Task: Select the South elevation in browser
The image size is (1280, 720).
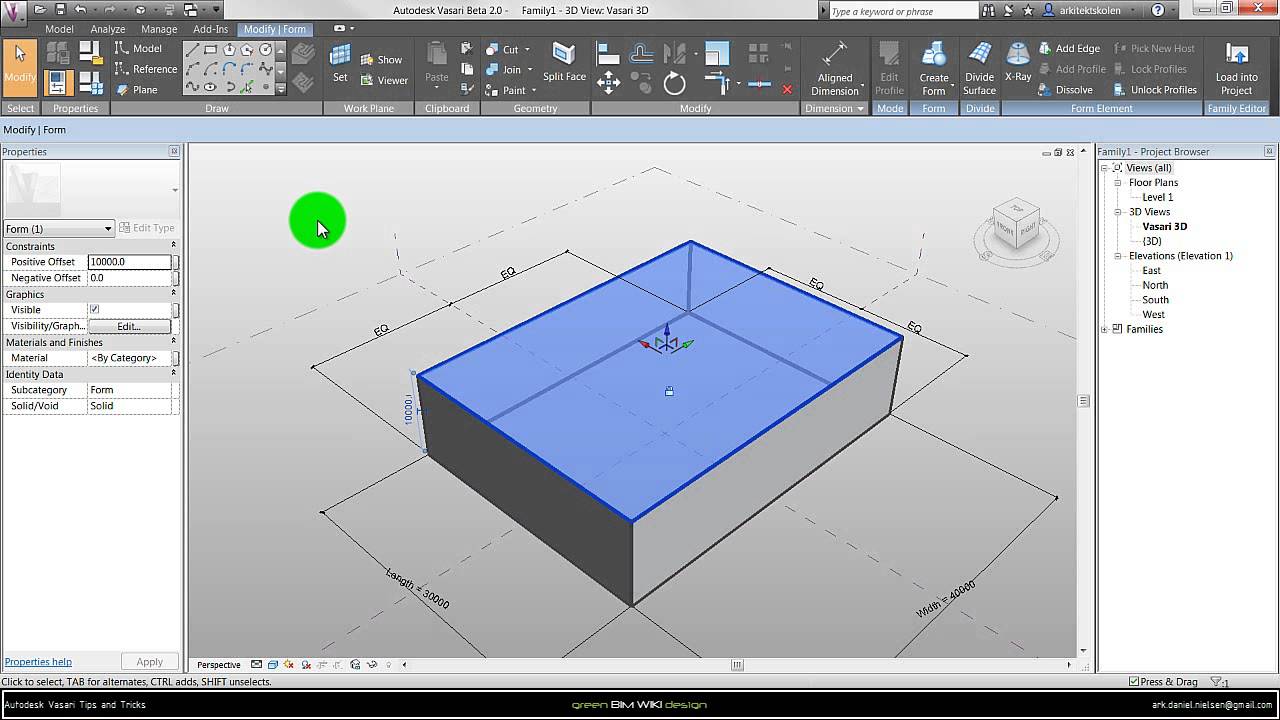Action: [x=1155, y=300]
